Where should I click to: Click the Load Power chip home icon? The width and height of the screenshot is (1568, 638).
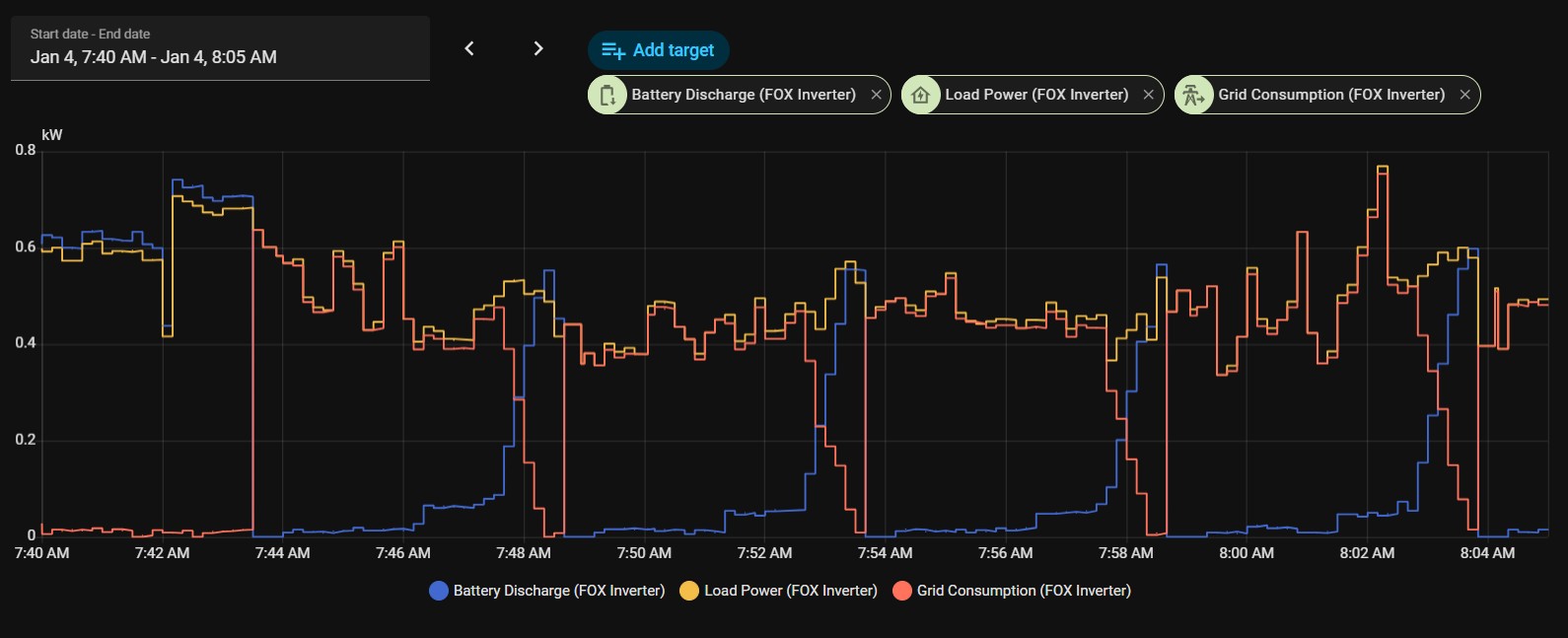(x=921, y=95)
